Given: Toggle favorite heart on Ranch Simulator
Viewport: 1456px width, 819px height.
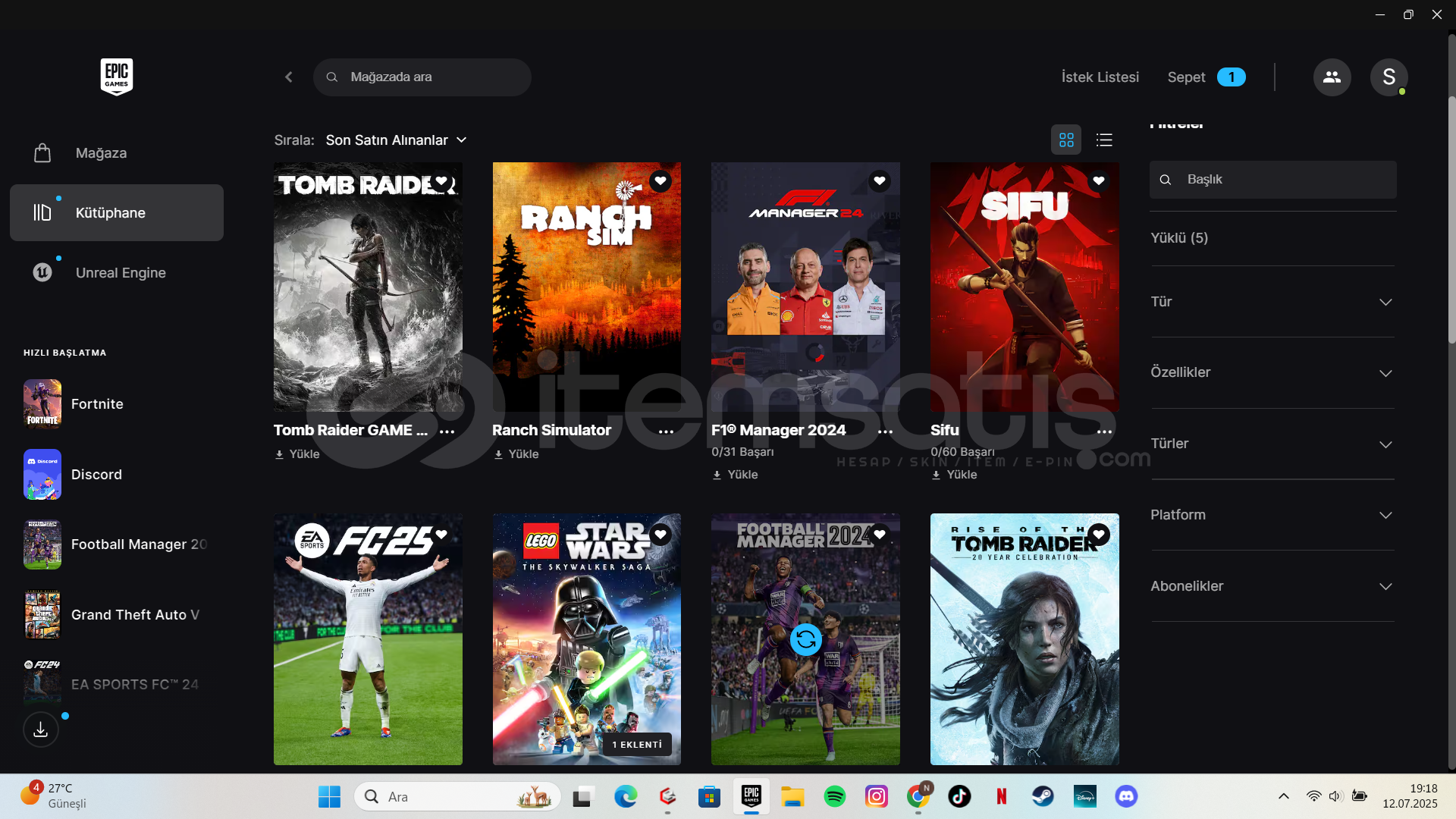Looking at the screenshot, I should click(661, 181).
